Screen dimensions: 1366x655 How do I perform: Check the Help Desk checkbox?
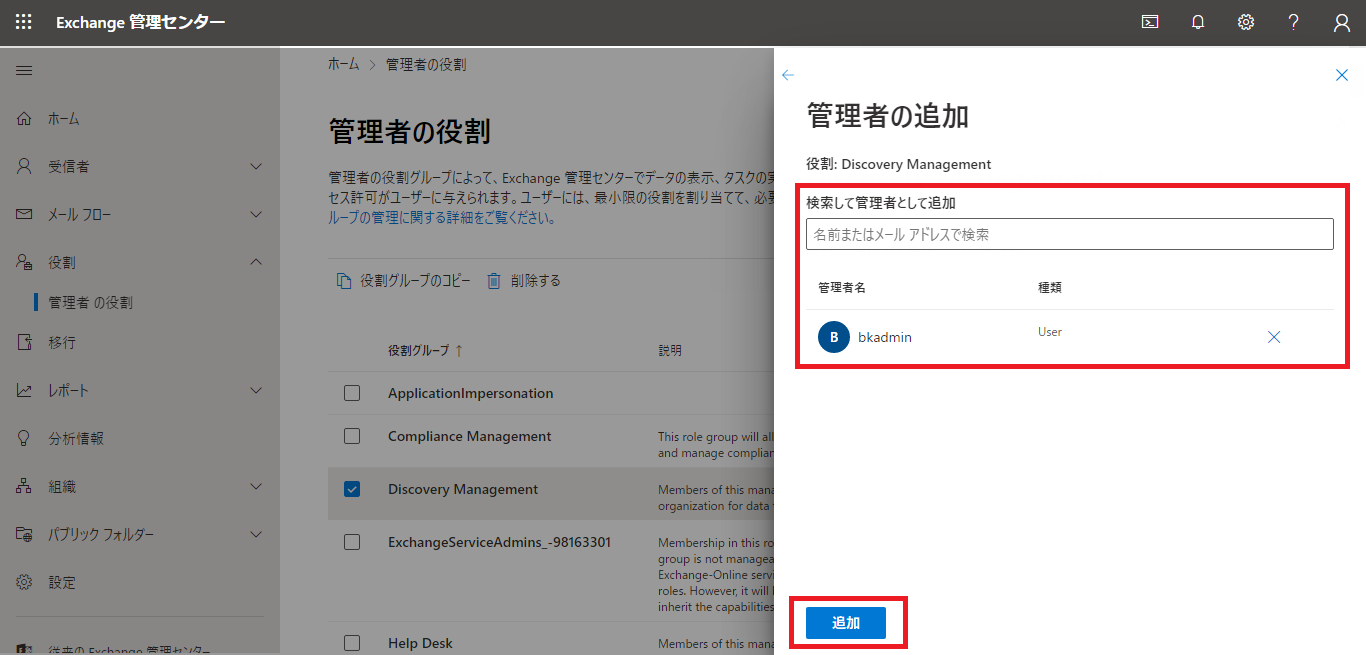click(352, 643)
